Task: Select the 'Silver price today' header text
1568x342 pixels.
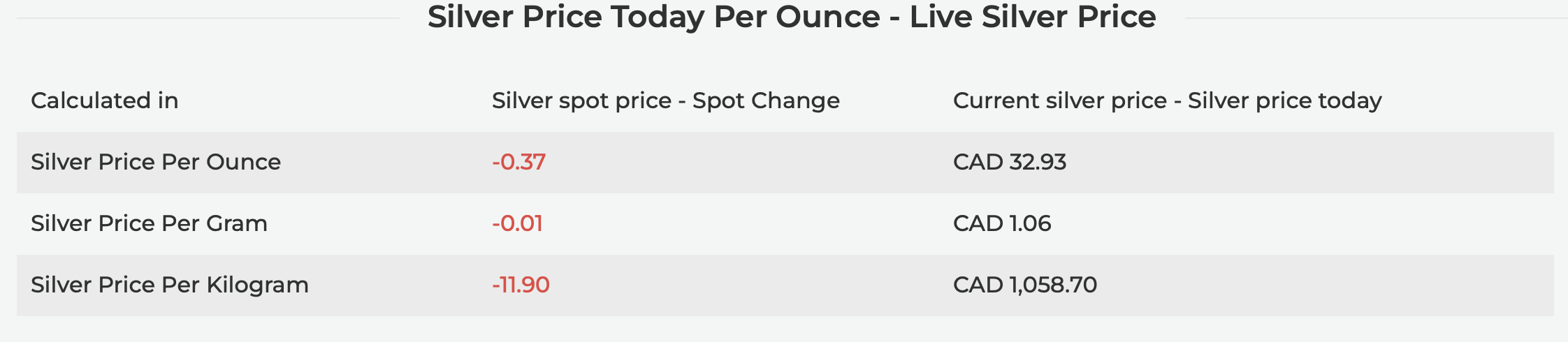Action: 1284,101
